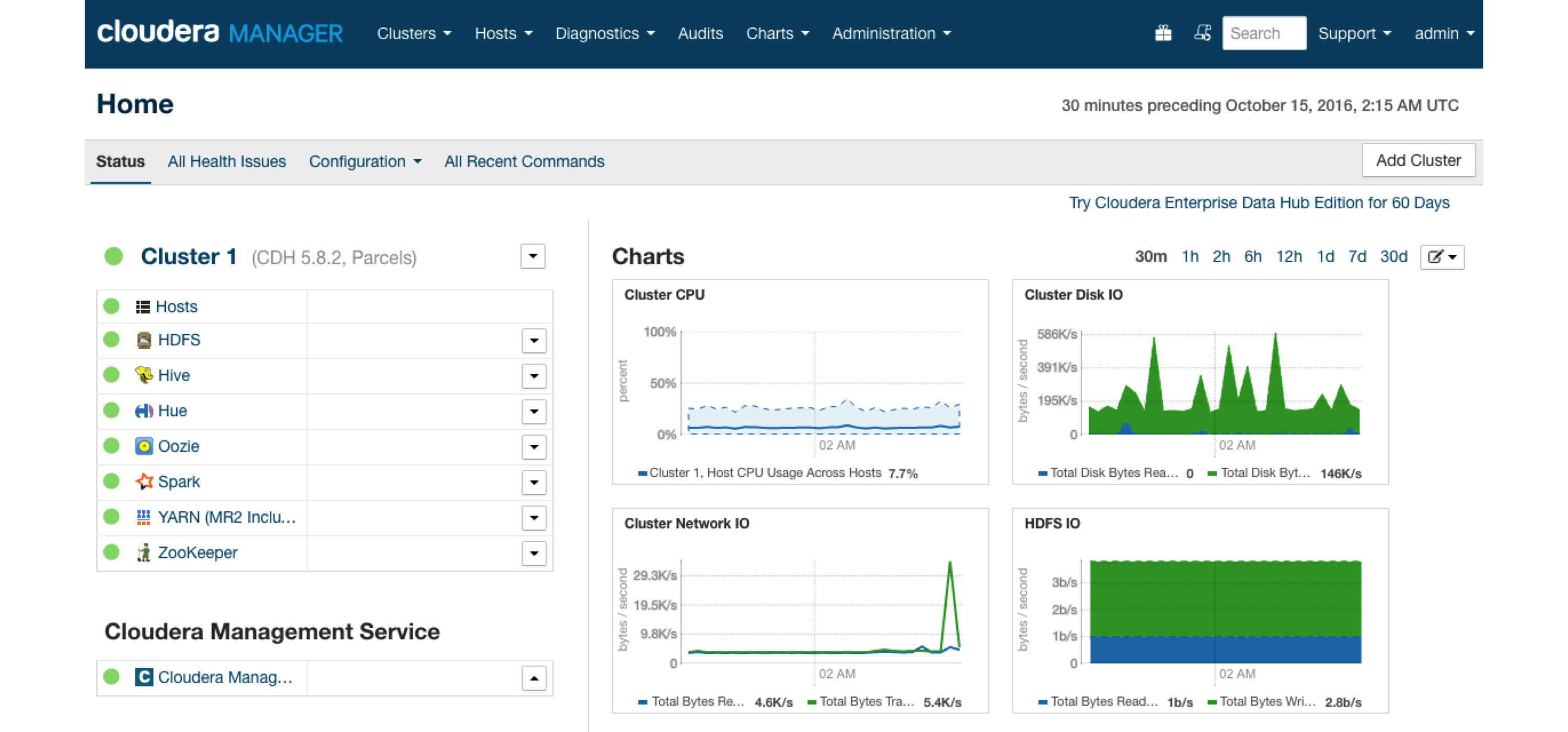This screenshot has height=732, width=1568.
Task: Click the green health dot for Hosts
Action: 111,306
